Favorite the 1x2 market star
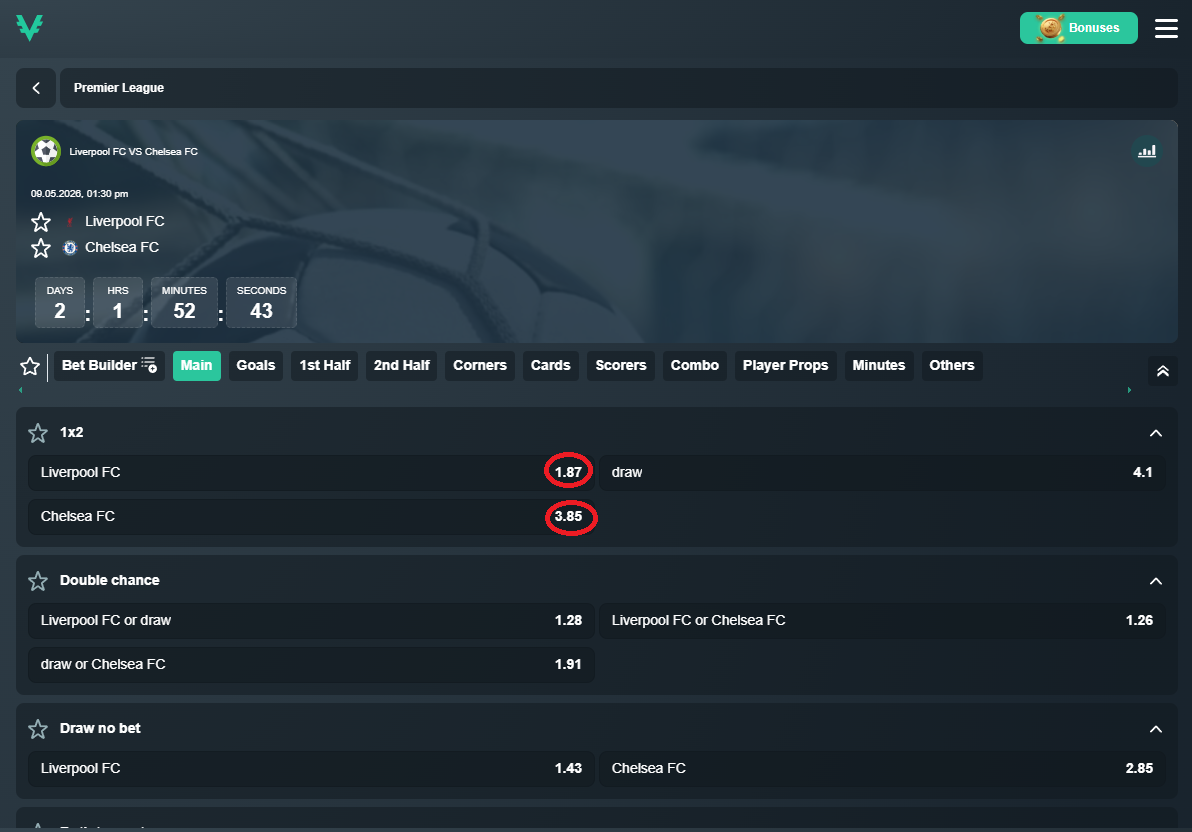Viewport: 1192px width, 832px height. point(38,433)
